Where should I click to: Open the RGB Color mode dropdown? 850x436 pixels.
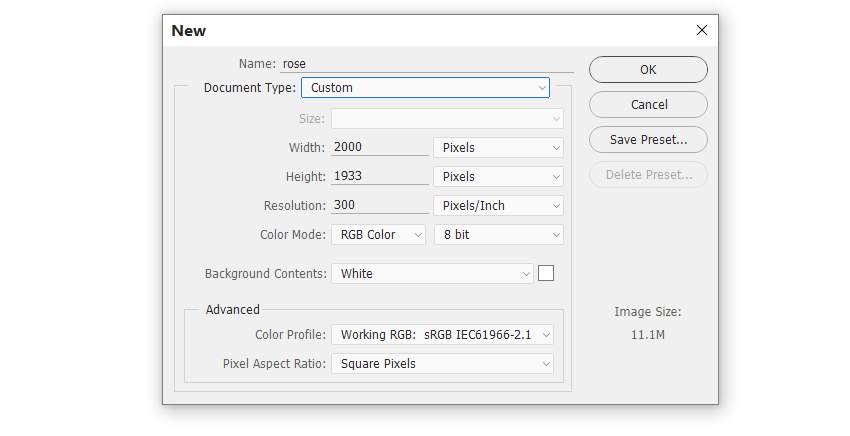point(378,235)
